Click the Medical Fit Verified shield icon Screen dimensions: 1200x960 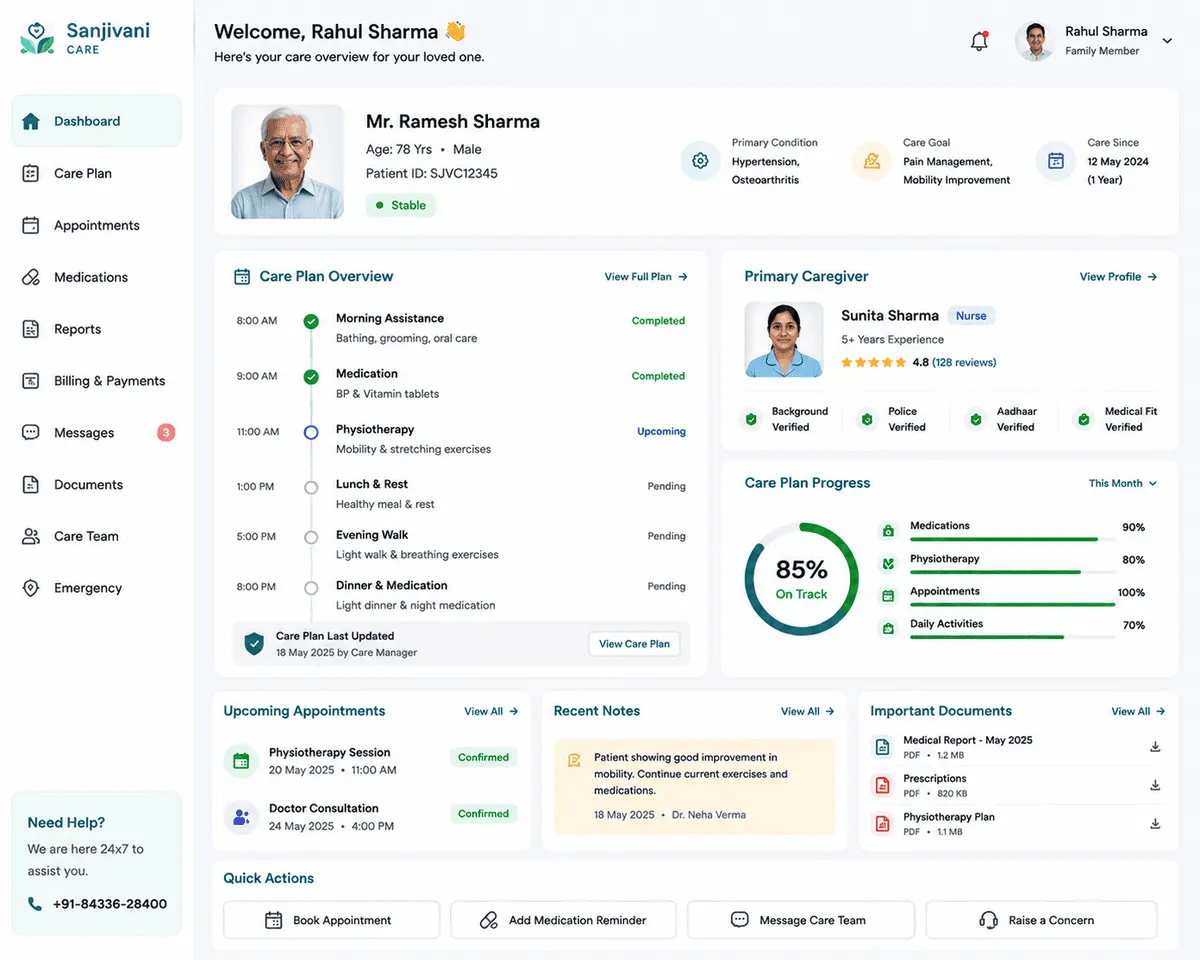coord(1084,420)
